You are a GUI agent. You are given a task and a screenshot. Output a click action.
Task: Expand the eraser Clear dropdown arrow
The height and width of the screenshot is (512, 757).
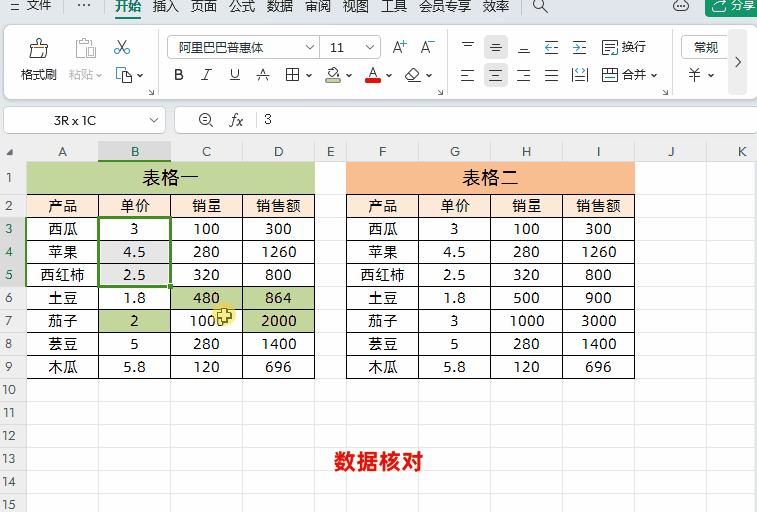pos(429,75)
